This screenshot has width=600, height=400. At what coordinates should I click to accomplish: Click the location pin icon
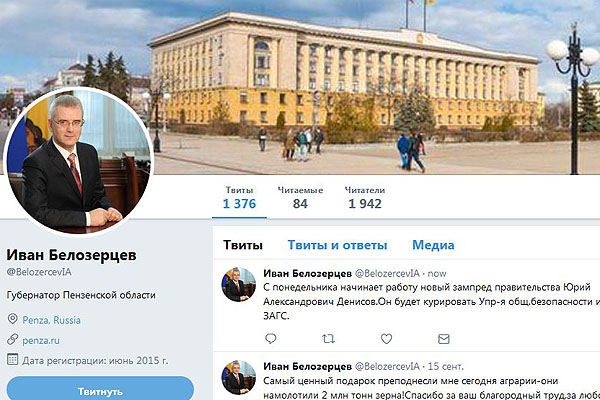click(13, 318)
